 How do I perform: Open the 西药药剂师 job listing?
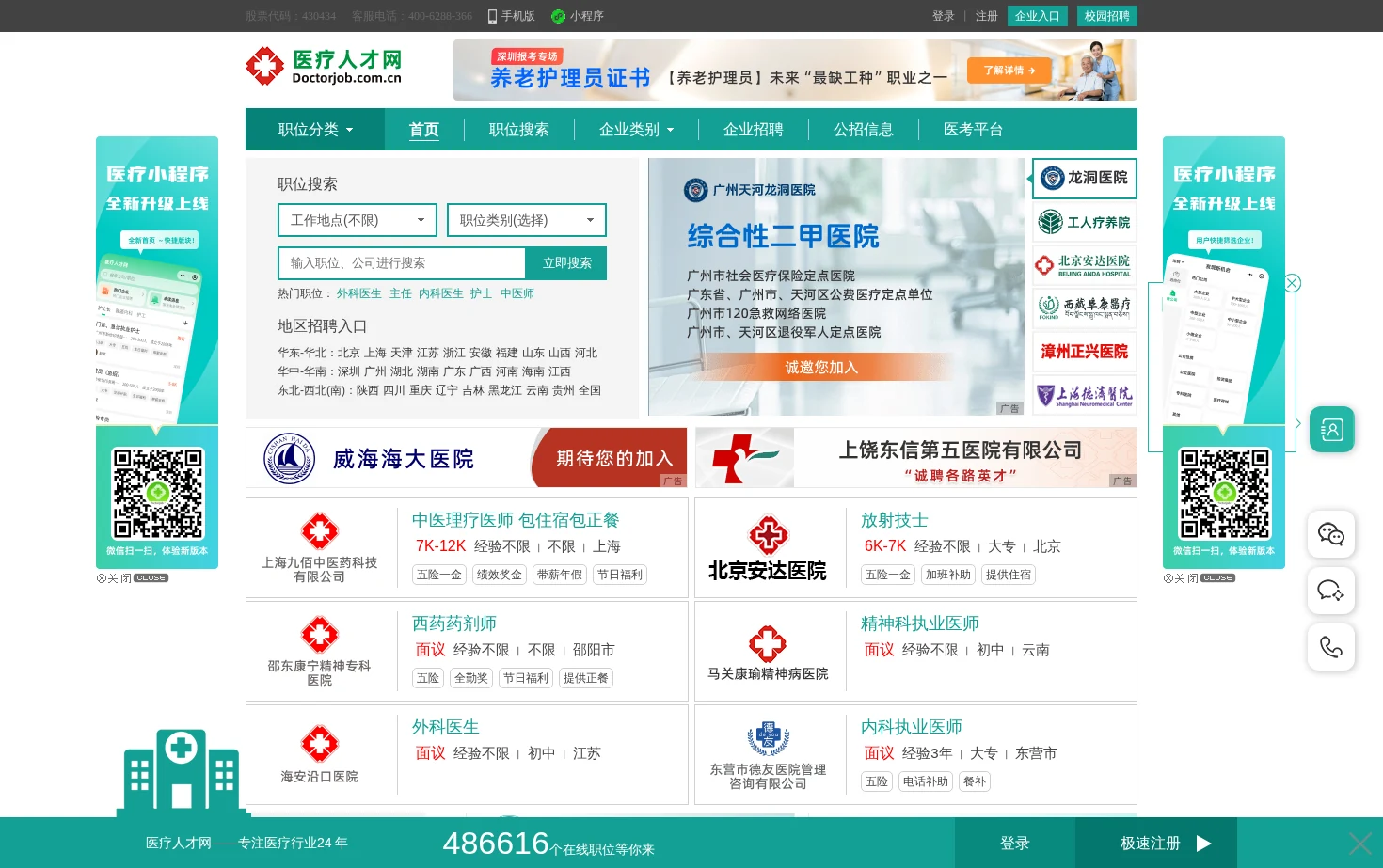point(454,623)
